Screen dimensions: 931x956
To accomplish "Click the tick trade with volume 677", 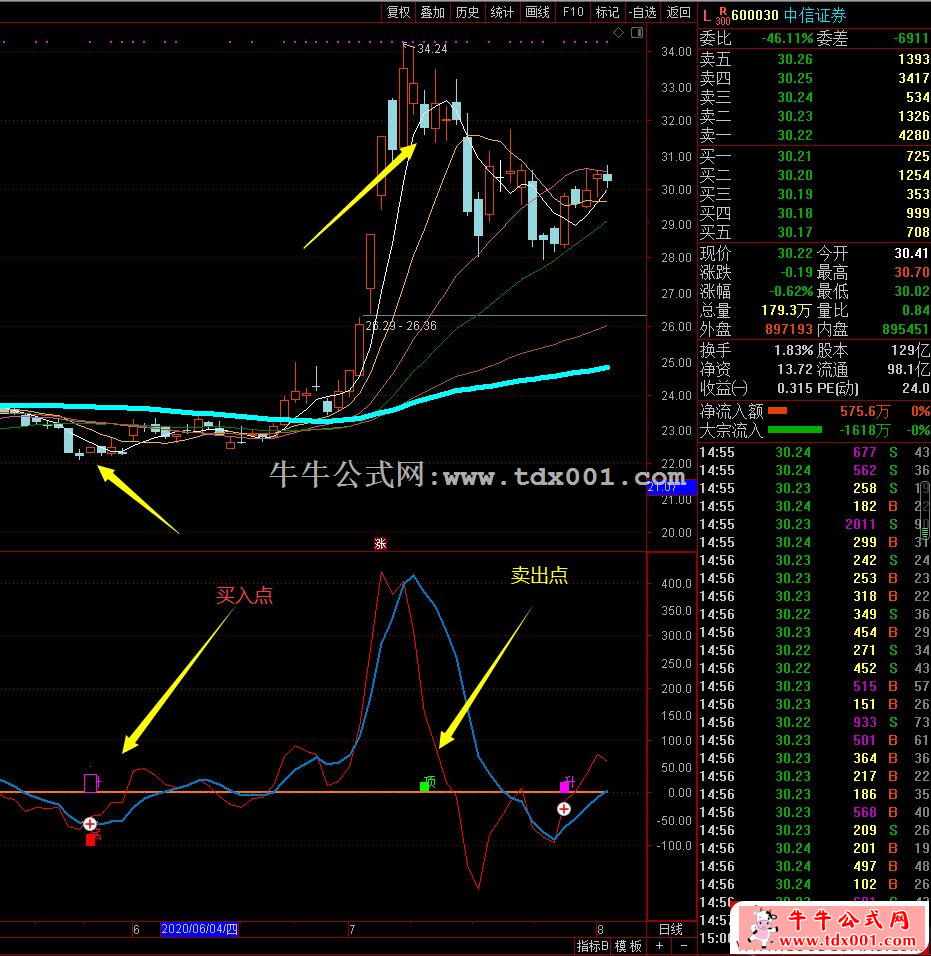I will [x=865, y=452].
